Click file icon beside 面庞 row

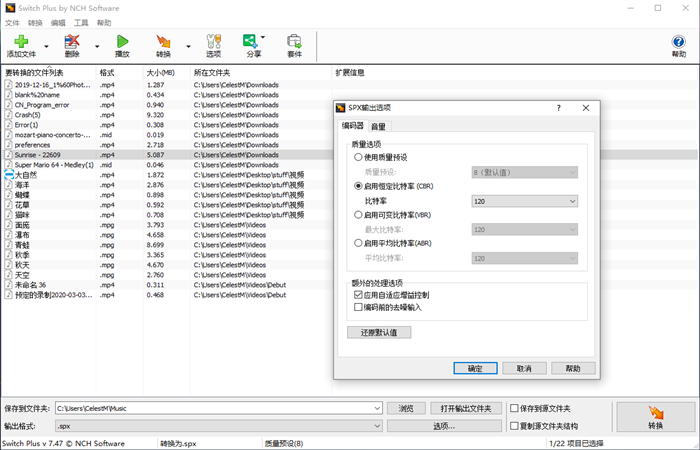tap(8, 225)
